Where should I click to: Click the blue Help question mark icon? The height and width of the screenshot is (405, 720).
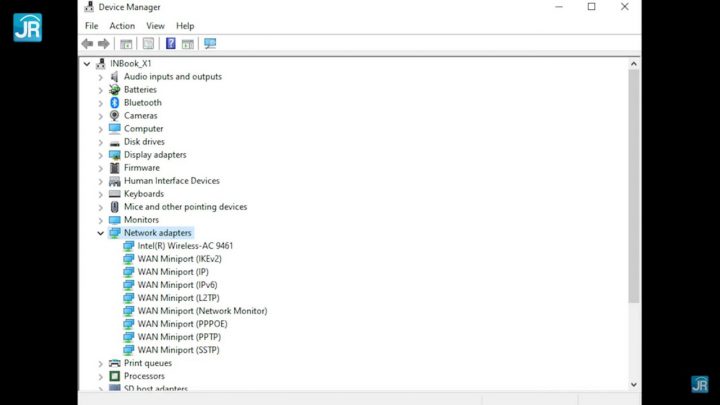pos(170,44)
